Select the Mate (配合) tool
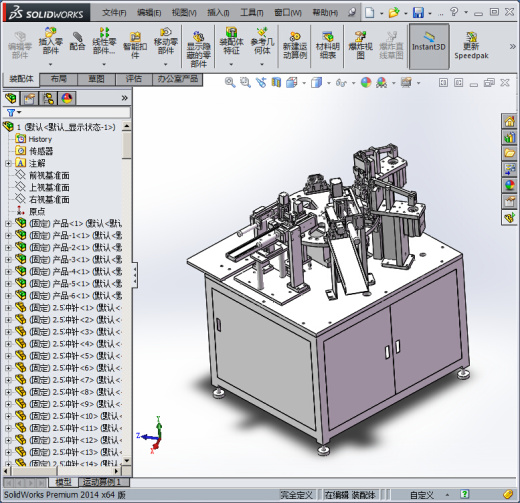 click(77, 41)
